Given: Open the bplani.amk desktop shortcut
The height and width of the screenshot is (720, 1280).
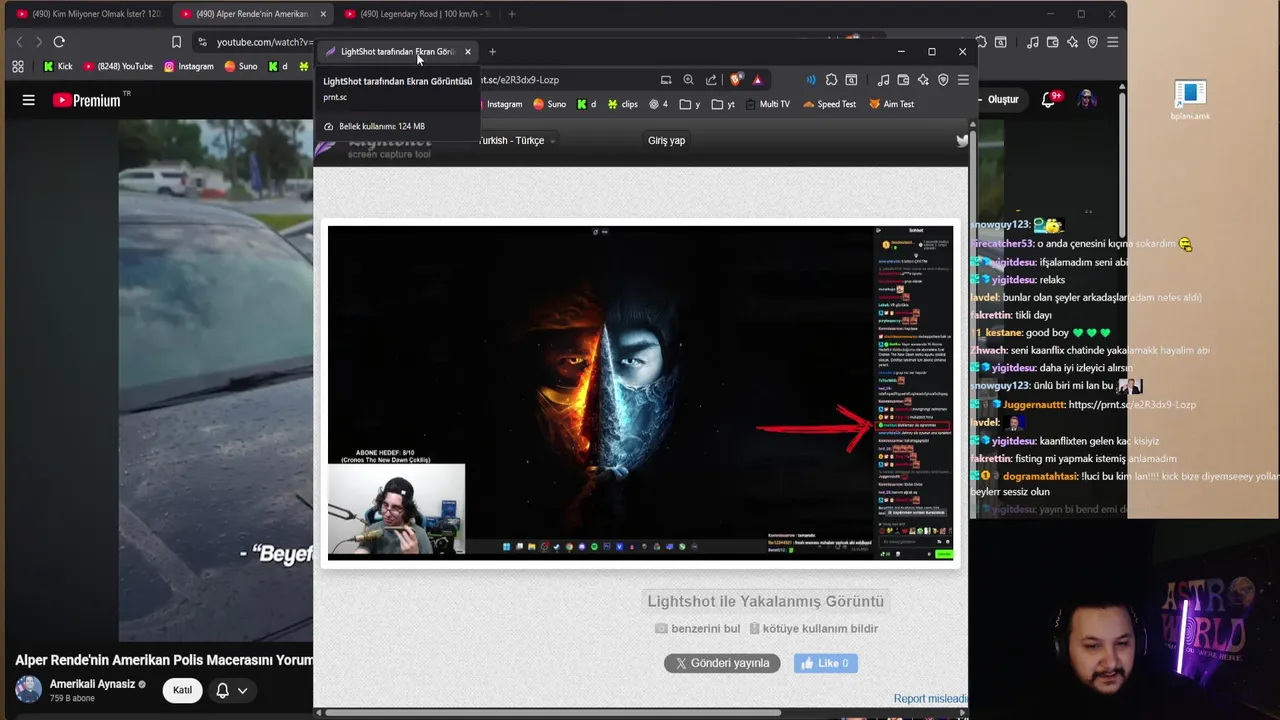Looking at the screenshot, I should pos(1190,101).
